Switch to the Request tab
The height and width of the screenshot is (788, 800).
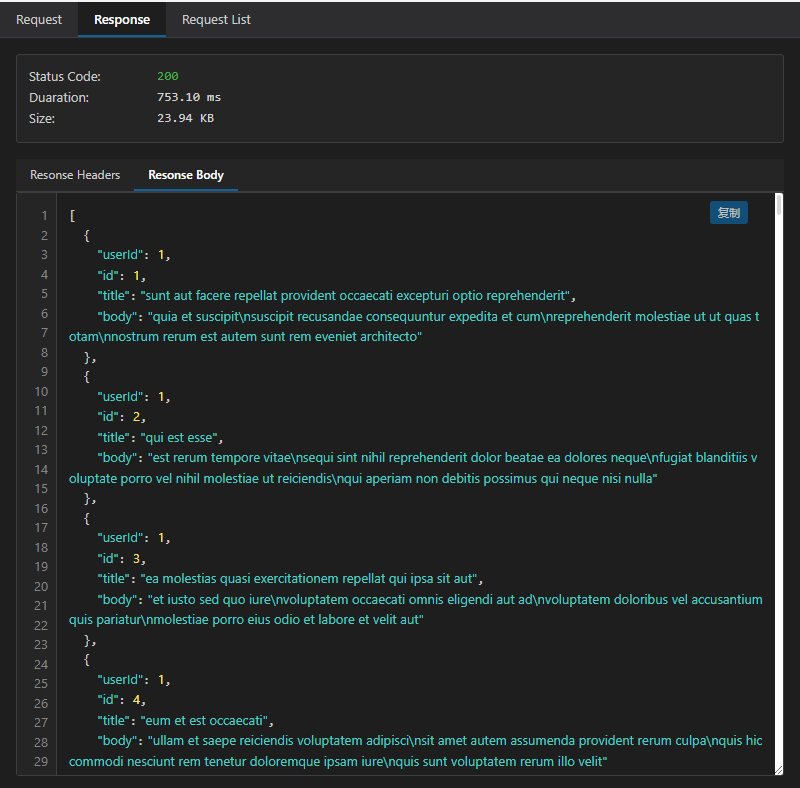pos(39,20)
